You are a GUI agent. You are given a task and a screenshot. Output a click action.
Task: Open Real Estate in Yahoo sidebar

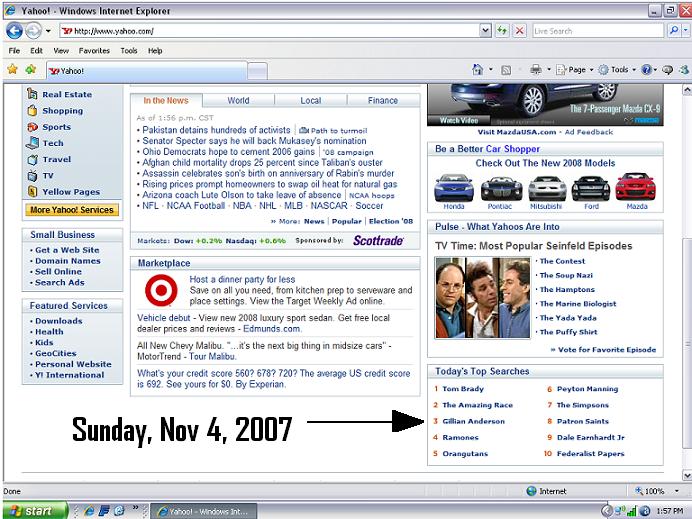67,94
